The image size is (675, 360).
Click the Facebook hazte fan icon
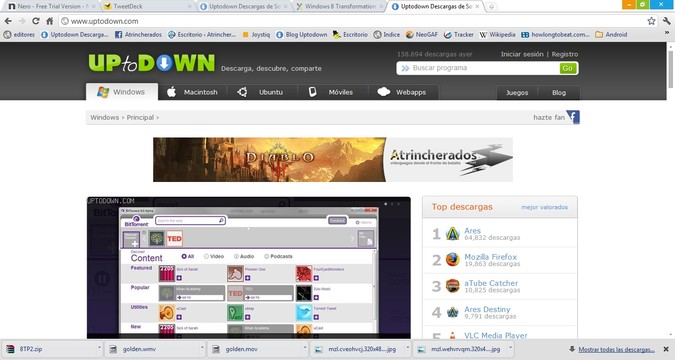573,117
